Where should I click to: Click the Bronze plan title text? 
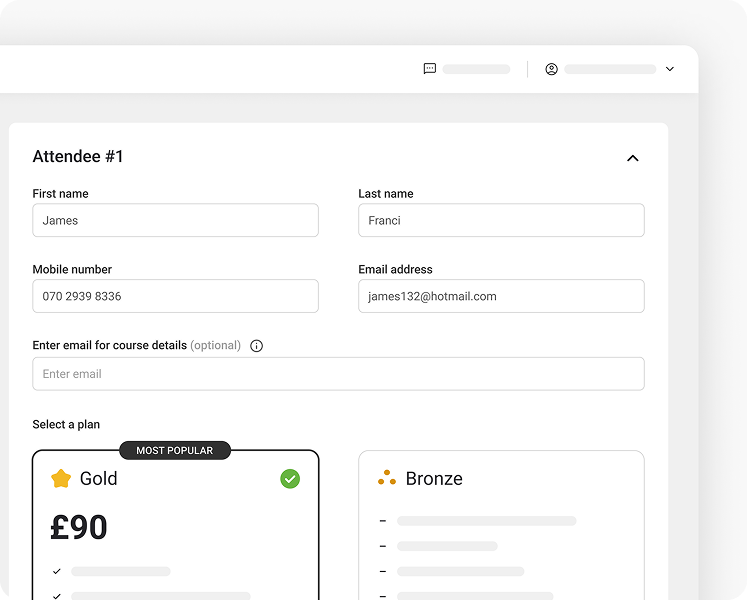point(434,479)
